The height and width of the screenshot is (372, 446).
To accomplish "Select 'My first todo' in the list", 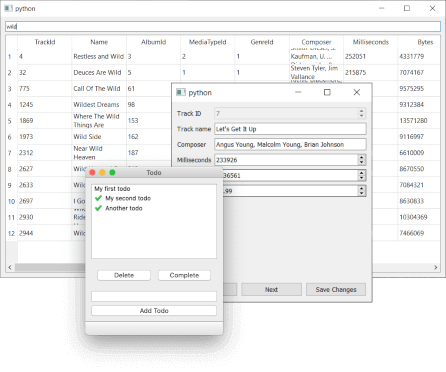I will click(x=112, y=189).
